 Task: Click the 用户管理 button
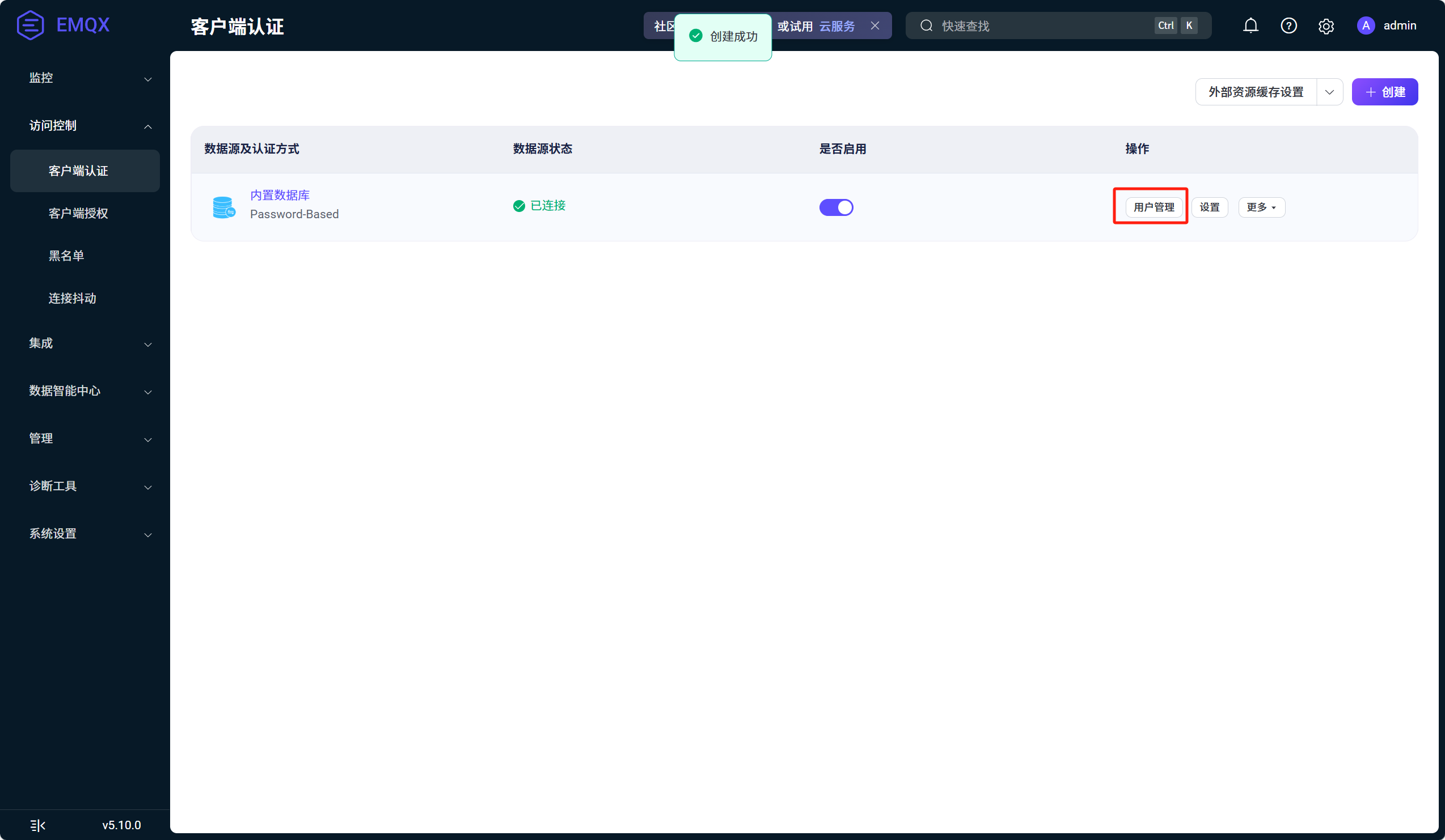click(1153, 207)
